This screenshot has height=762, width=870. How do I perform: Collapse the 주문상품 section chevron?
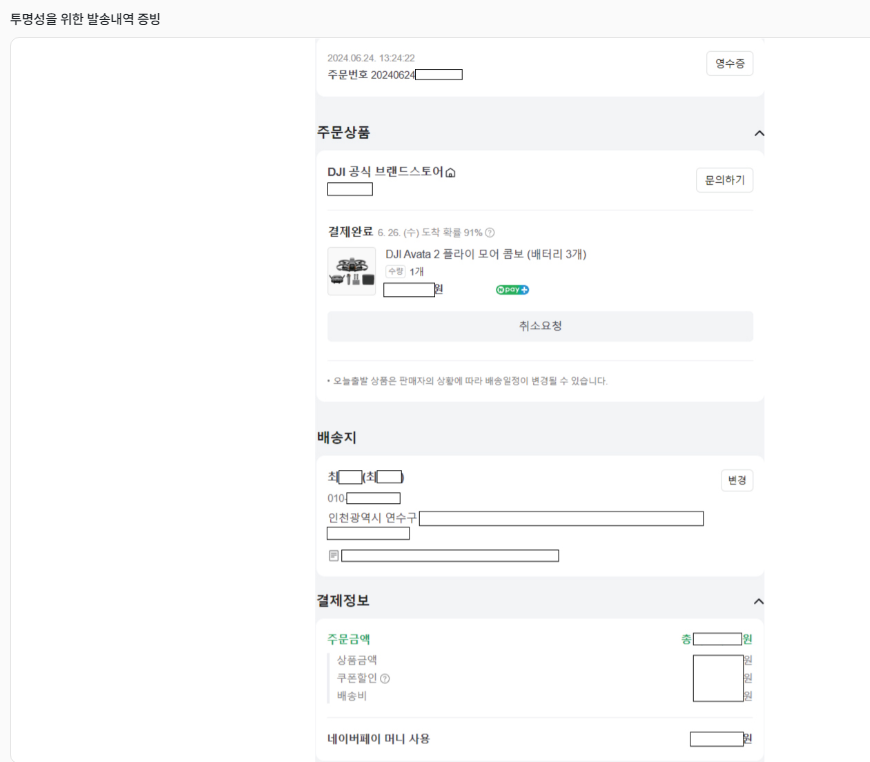[759, 133]
